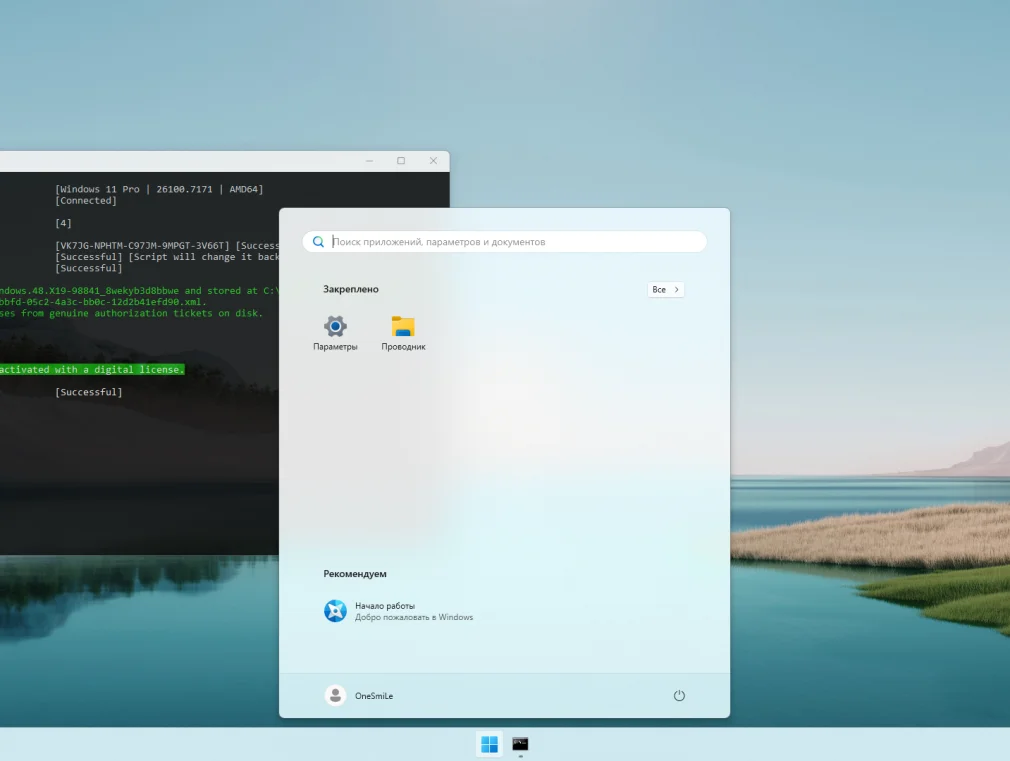
Task: Open the Начало работы recommended entry title
Action: click(385, 606)
